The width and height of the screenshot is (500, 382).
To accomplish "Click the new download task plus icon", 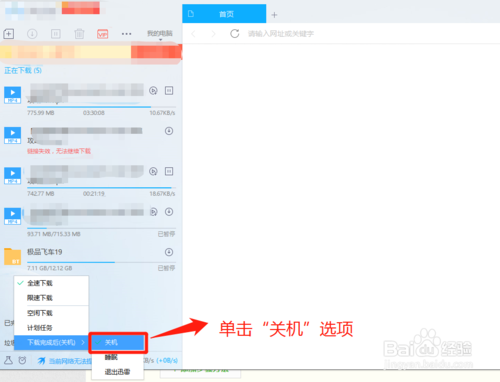I will (x=8, y=34).
